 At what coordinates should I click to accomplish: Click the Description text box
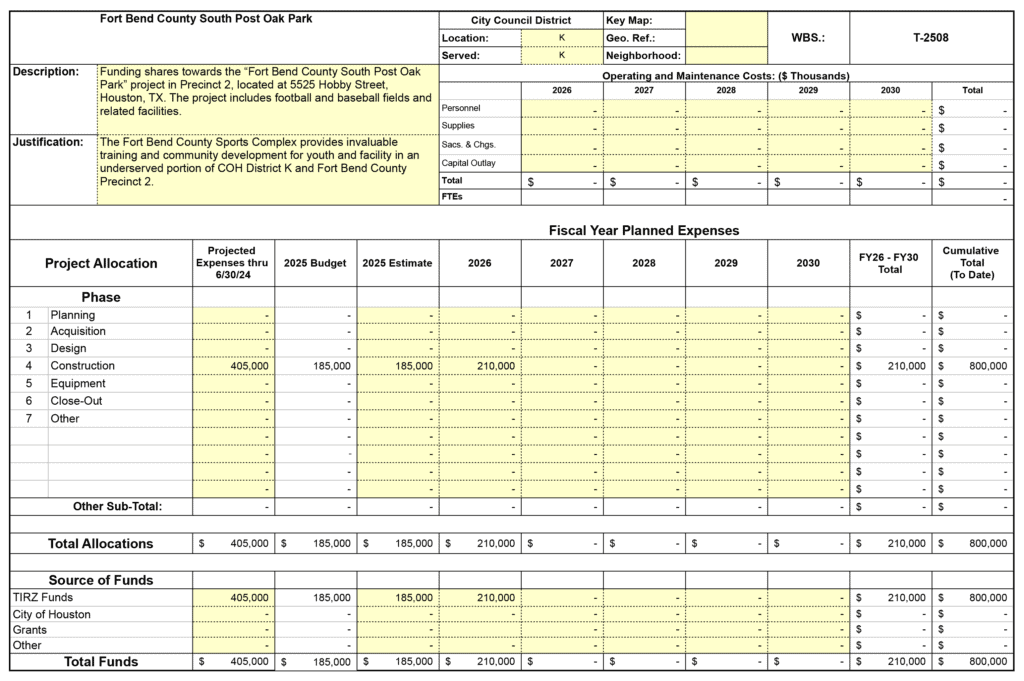point(267,98)
